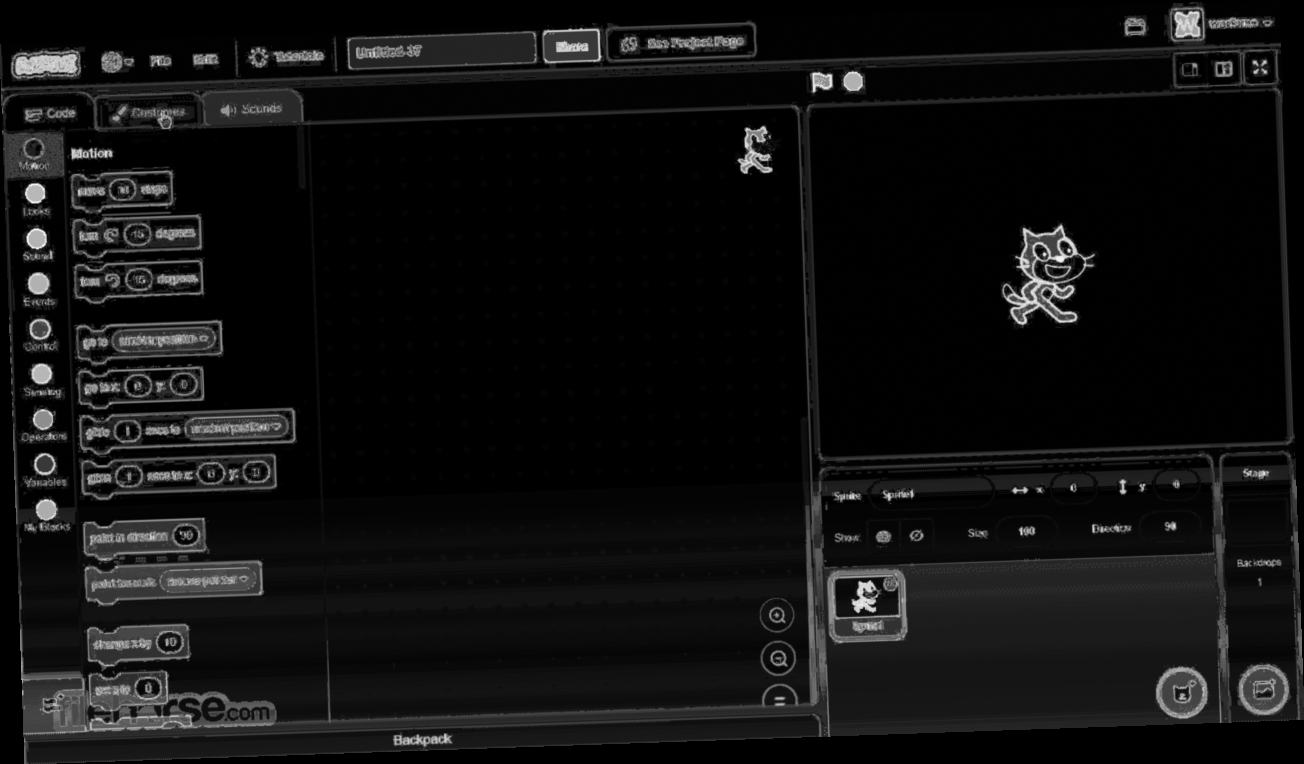Zoom out the code workspace

(778, 658)
